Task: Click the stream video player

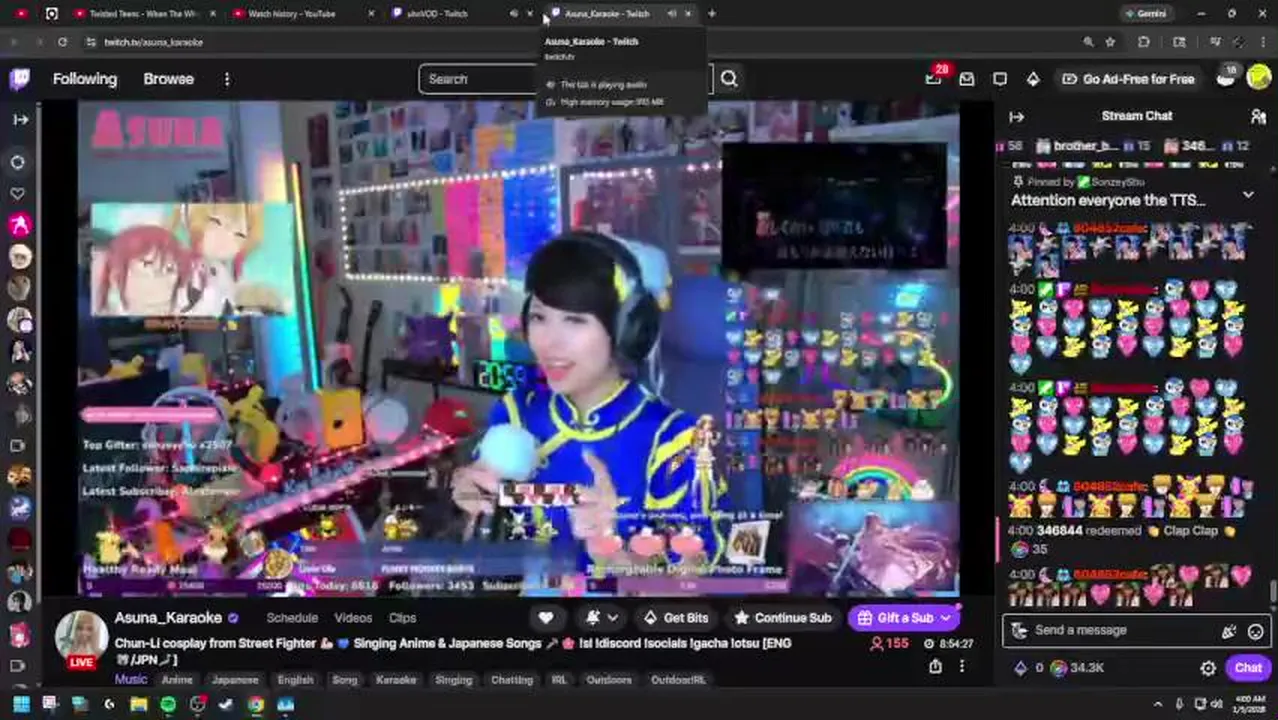Action: tap(519, 348)
